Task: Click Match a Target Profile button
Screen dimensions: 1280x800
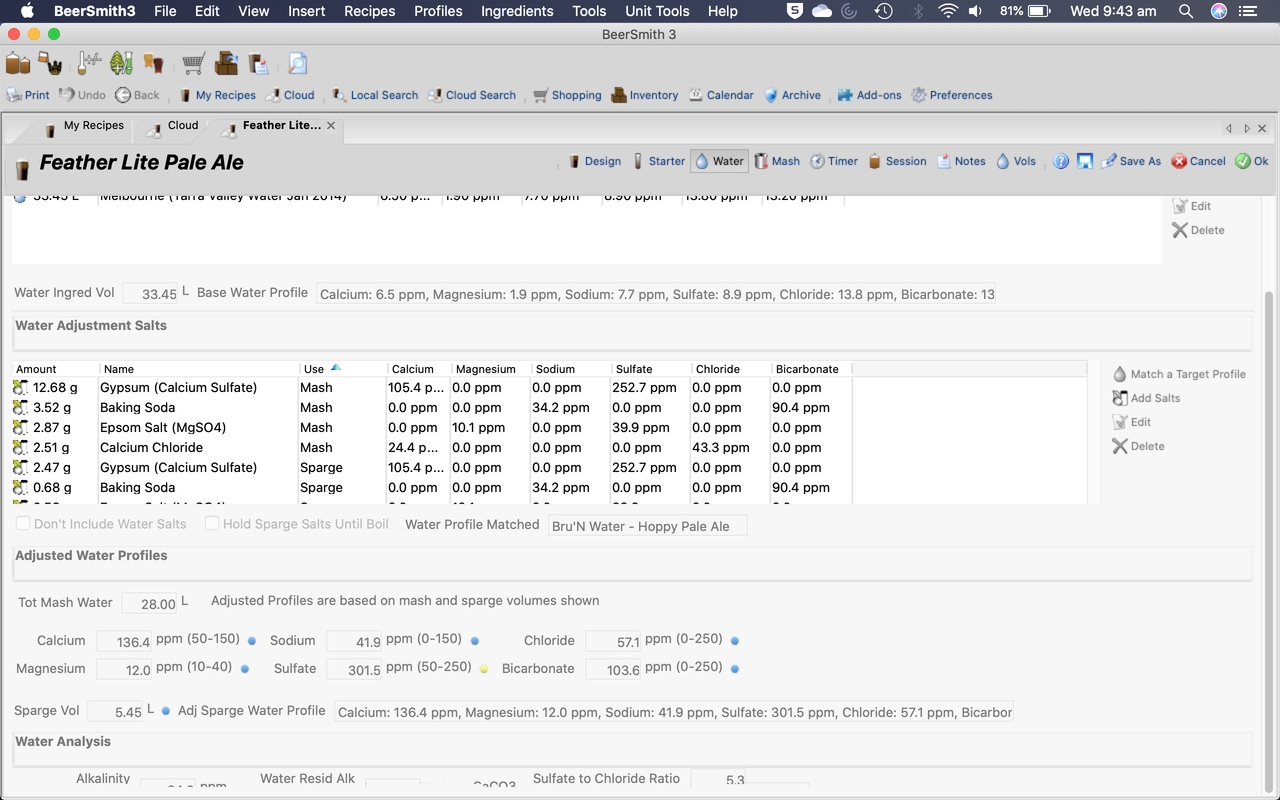Action: [1179, 374]
